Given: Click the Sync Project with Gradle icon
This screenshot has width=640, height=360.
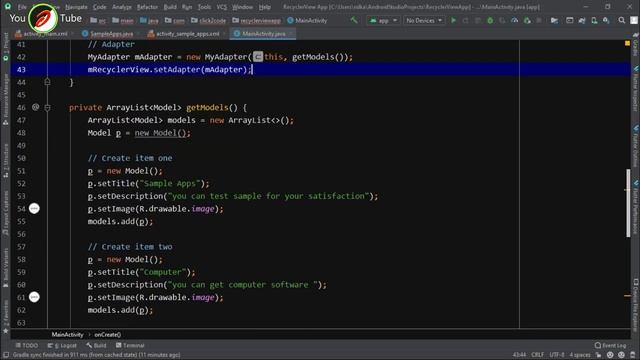Looking at the screenshot, I should tap(582, 20).
